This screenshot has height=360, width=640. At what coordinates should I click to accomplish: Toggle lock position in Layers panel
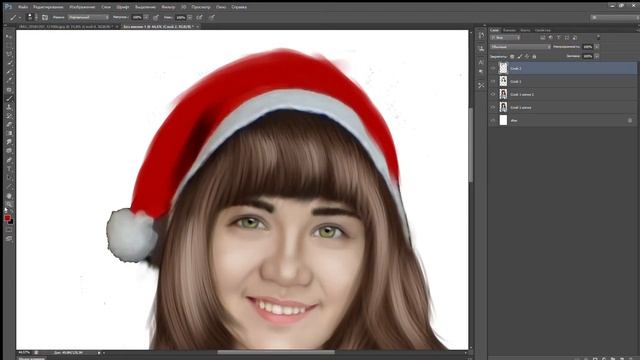pyautogui.click(x=527, y=56)
